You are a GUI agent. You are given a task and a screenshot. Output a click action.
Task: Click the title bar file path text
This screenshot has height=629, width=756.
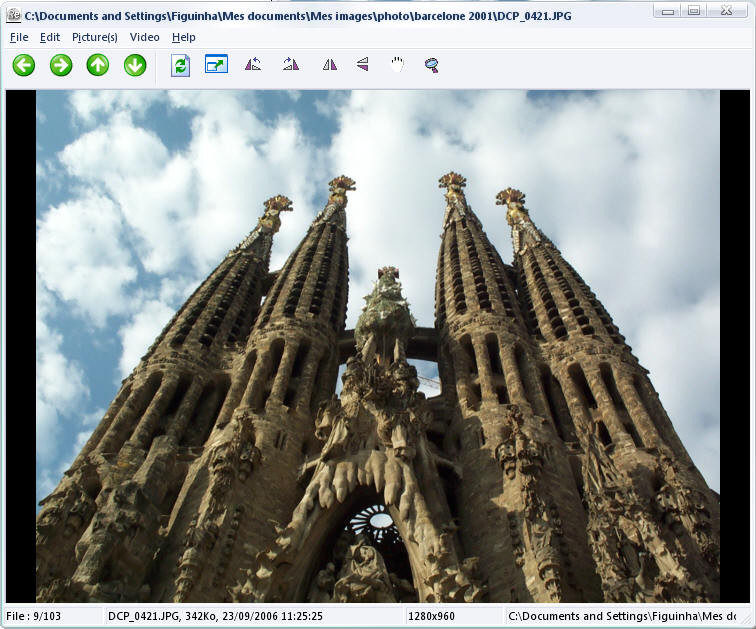(297, 16)
